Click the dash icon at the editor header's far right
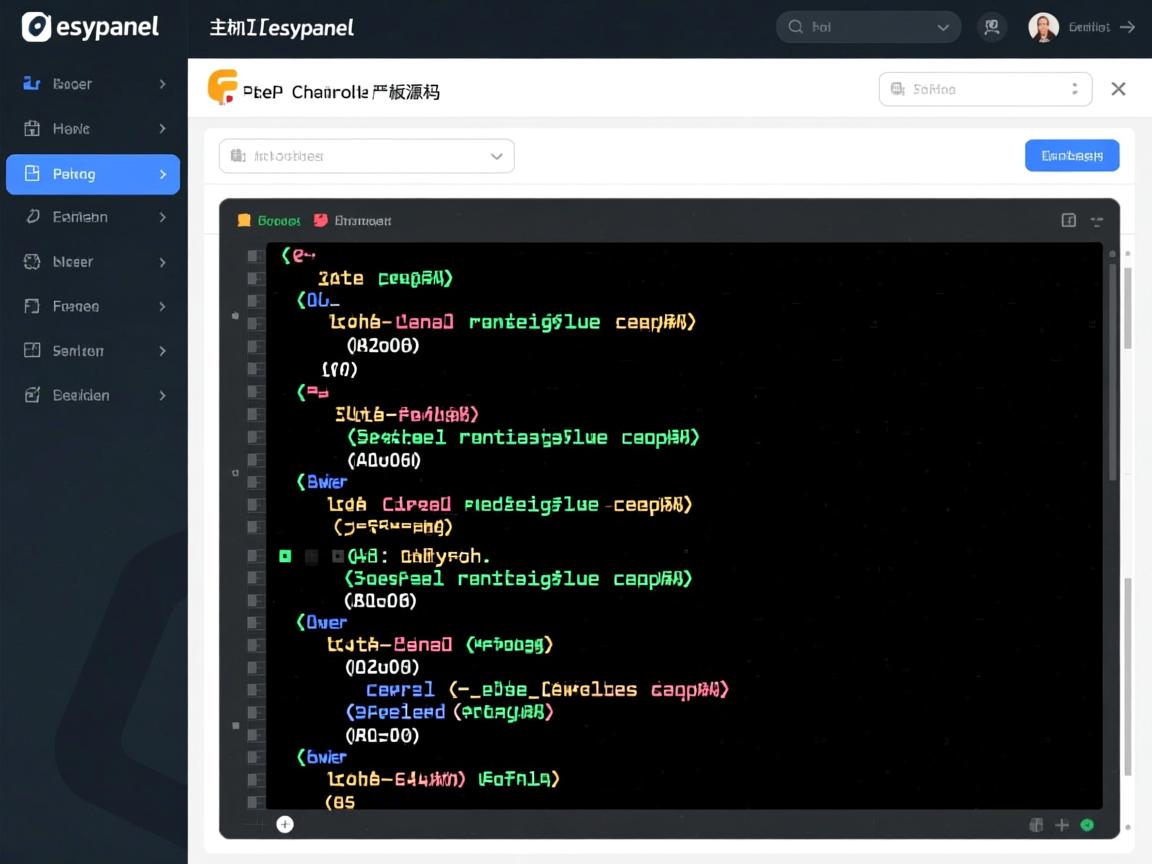 (x=1097, y=220)
